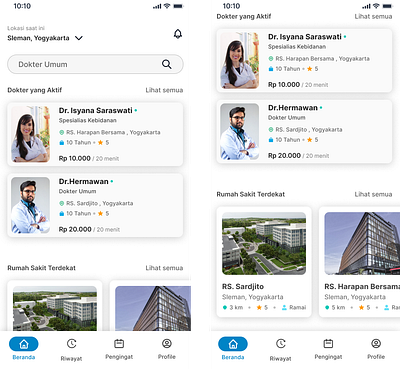400x369 pixels.
Task: Switch to Riwayat tab in left screen
Action: pos(71,349)
